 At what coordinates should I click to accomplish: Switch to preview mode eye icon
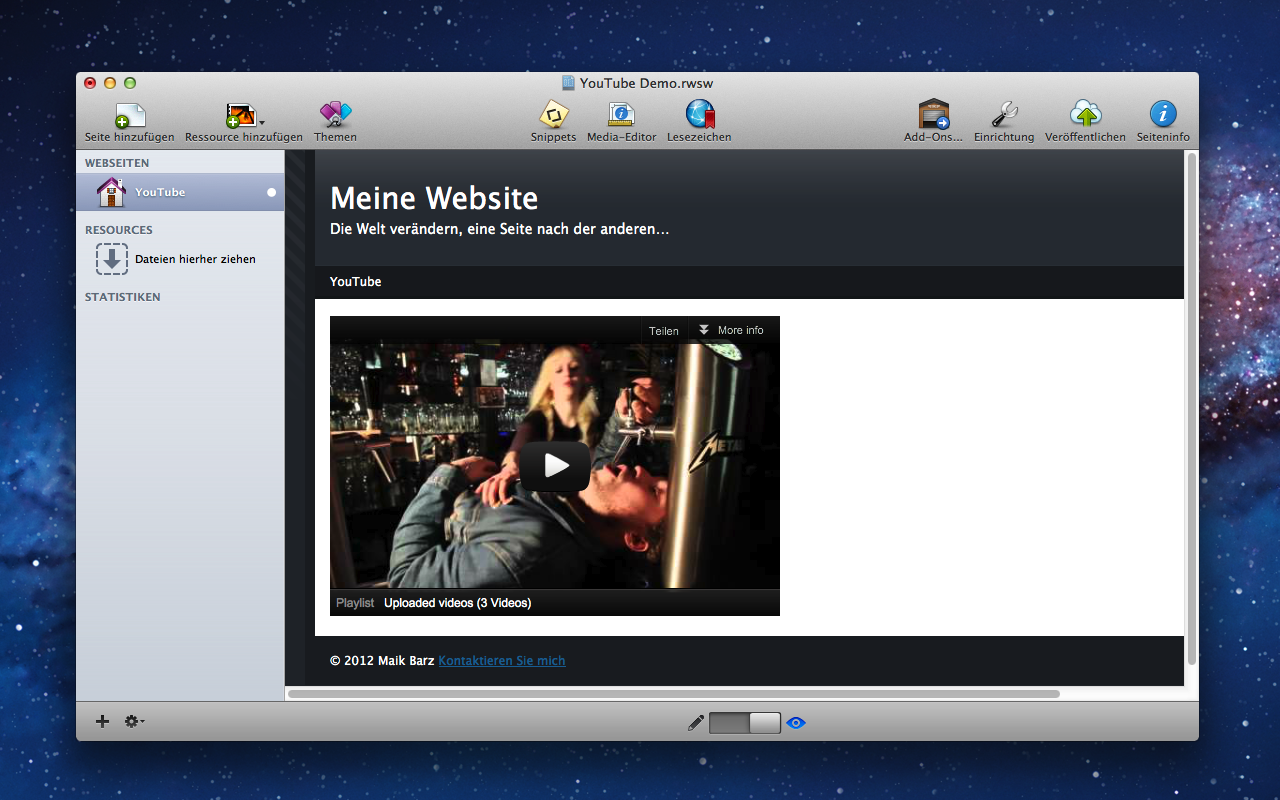pyautogui.click(x=796, y=722)
